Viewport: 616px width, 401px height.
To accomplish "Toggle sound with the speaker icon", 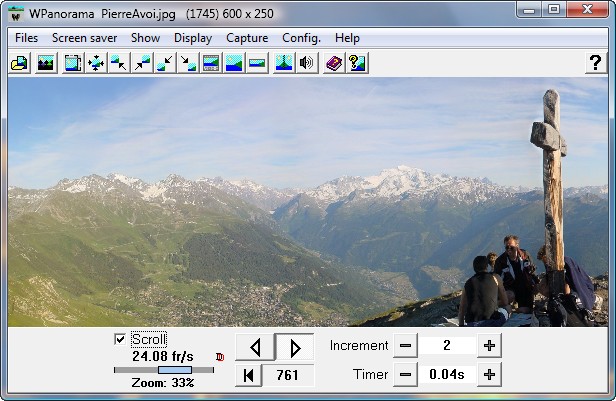I will [x=306, y=63].
